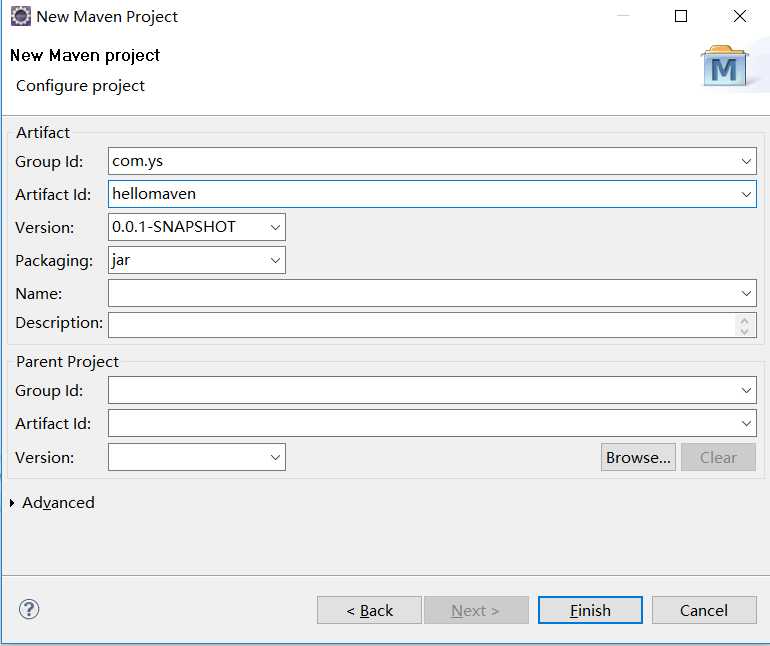Click the 0.0.1-SNAPSHOT version value

point(174,227)
